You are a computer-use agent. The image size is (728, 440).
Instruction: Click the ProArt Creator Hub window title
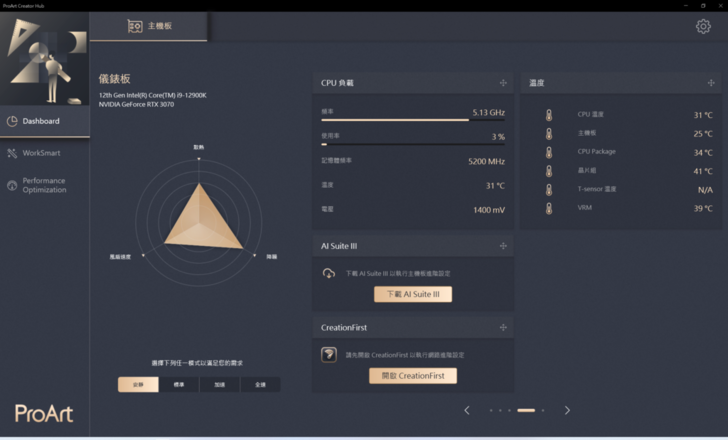coord(23,6)
